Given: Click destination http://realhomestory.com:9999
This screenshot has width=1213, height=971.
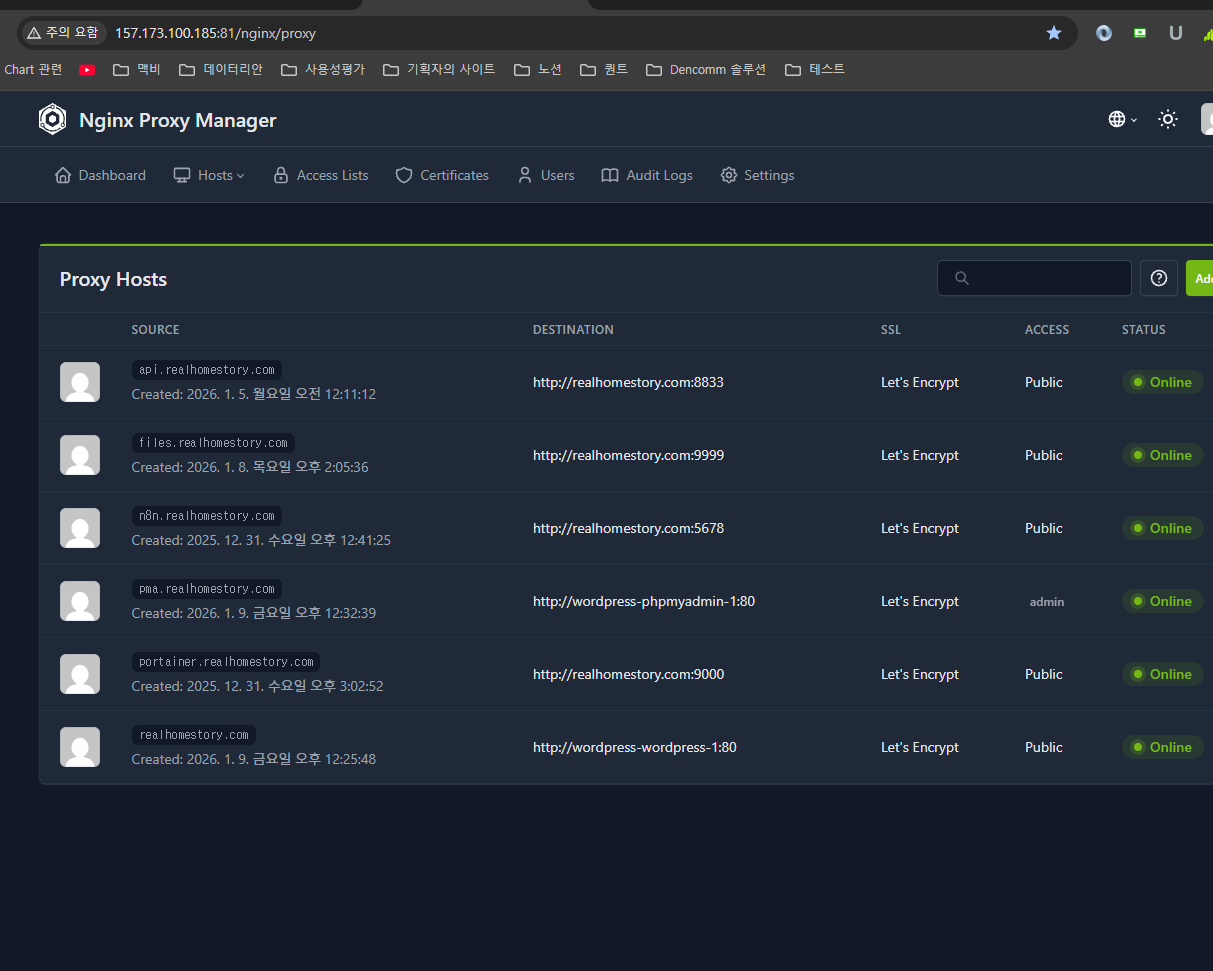Looking at the screenshot, I should (628, 455).
